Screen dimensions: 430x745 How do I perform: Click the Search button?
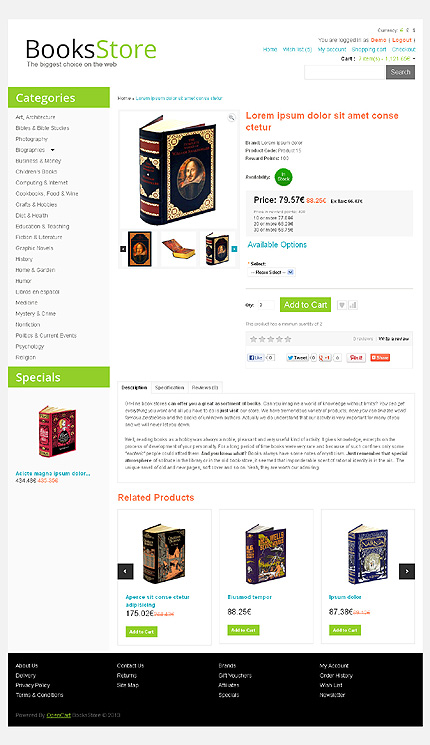coord(400,72)
